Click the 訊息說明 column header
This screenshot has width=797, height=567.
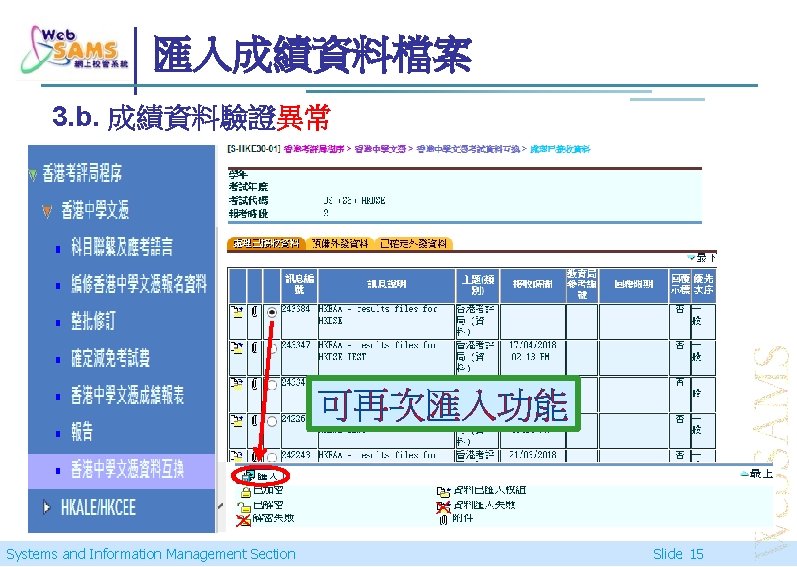386,285
